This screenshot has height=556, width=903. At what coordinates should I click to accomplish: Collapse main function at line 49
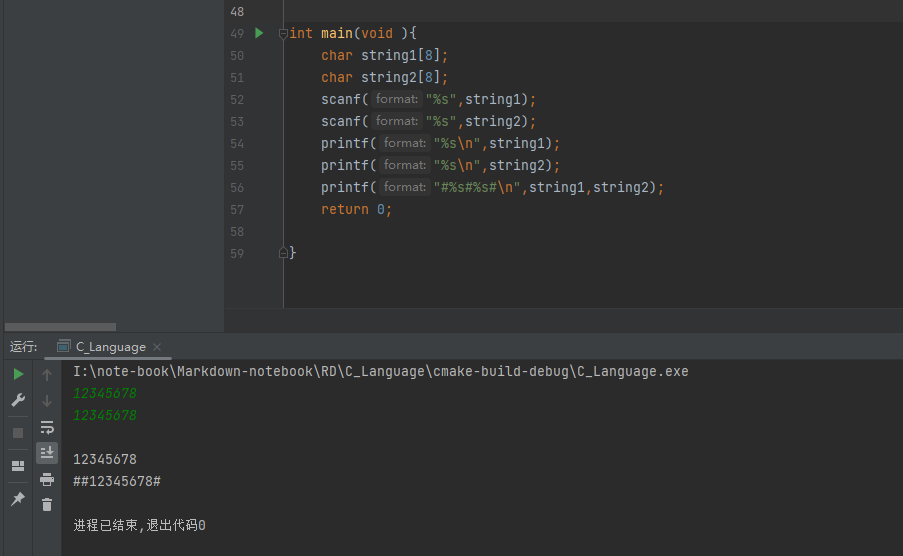(x=283, y=33)
